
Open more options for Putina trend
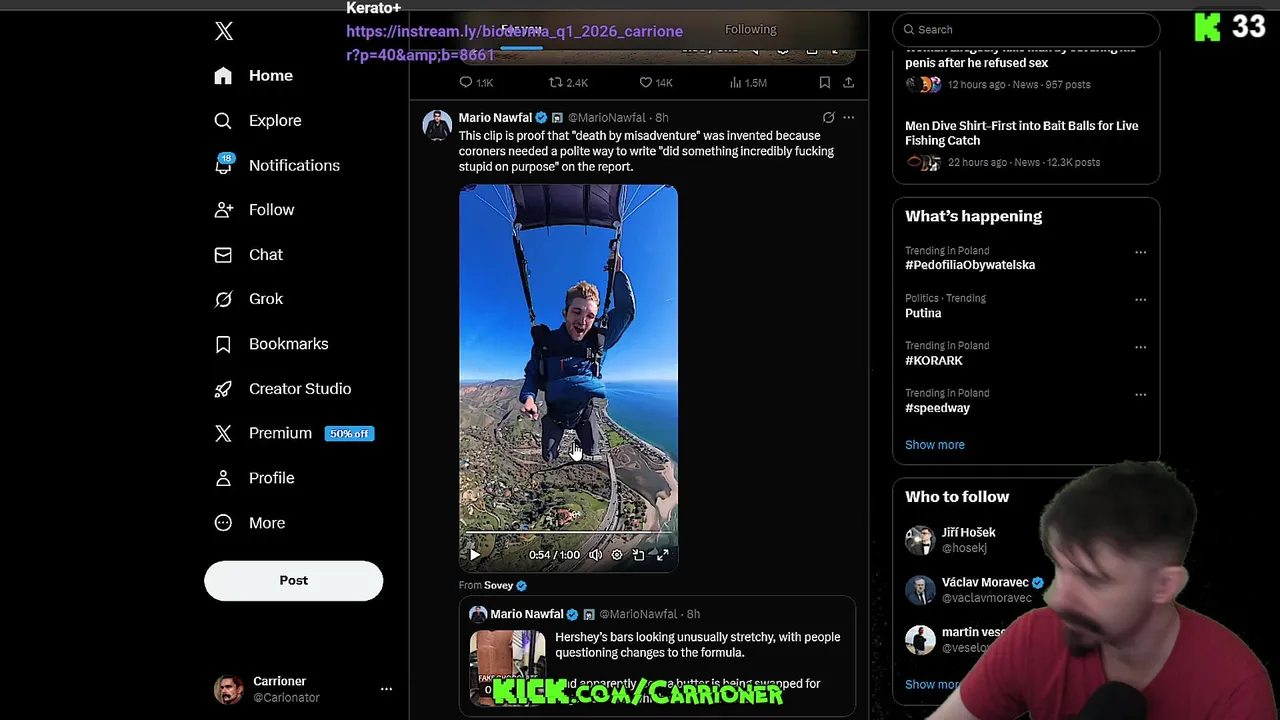coord(1140,300)
